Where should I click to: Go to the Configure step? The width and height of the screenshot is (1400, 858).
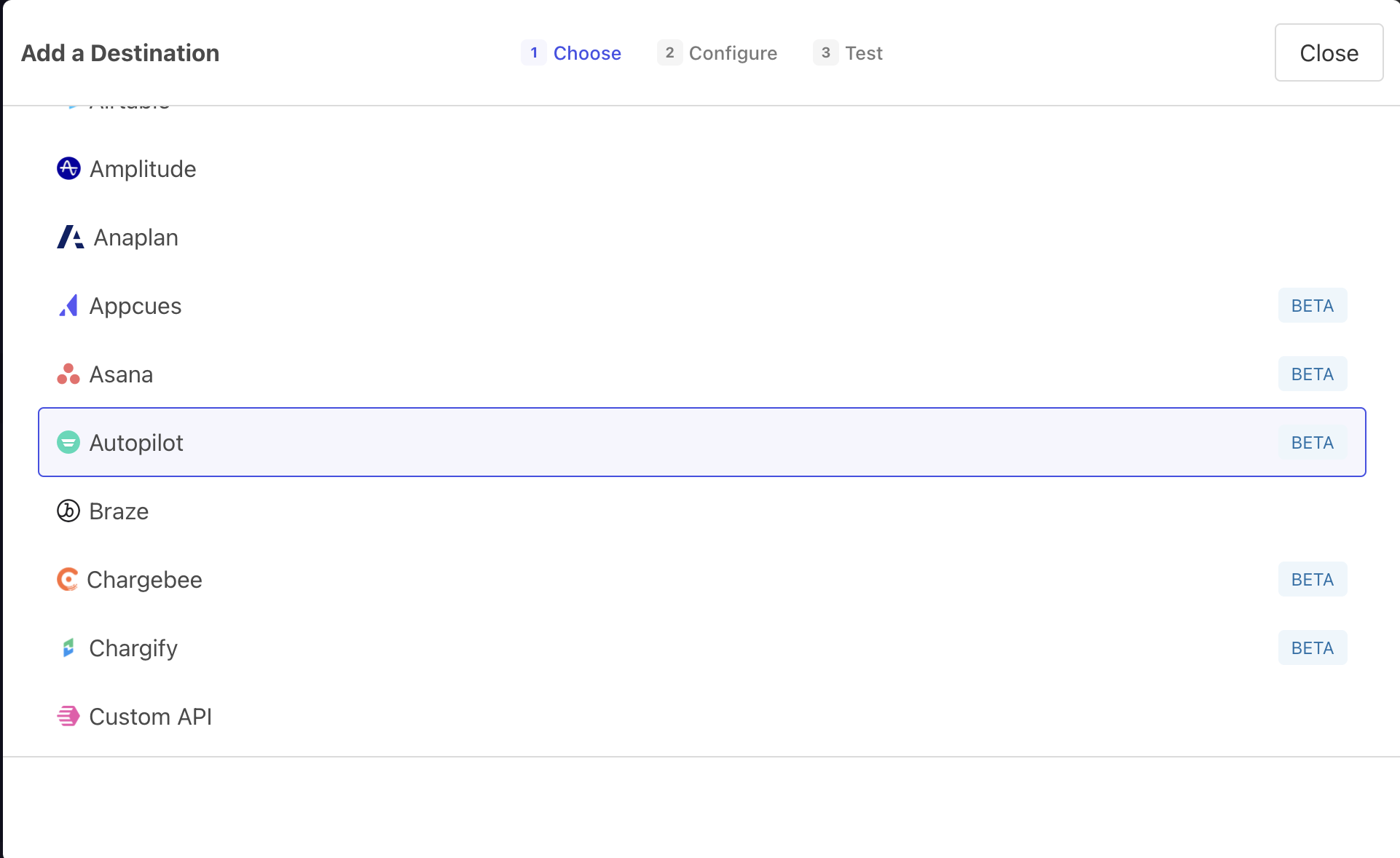point(732,53)
